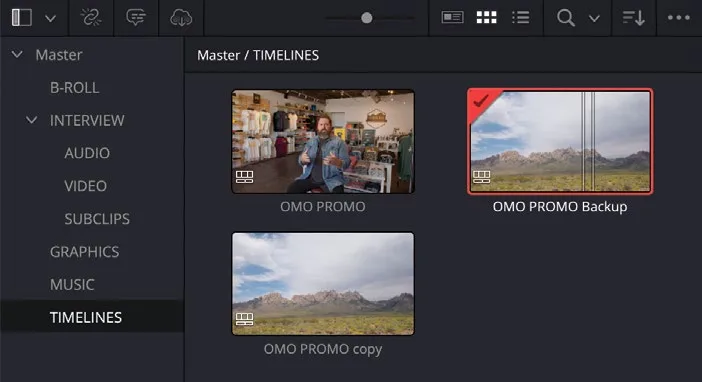
Task: Open the three-dot options menu
Action: (679, 17)
